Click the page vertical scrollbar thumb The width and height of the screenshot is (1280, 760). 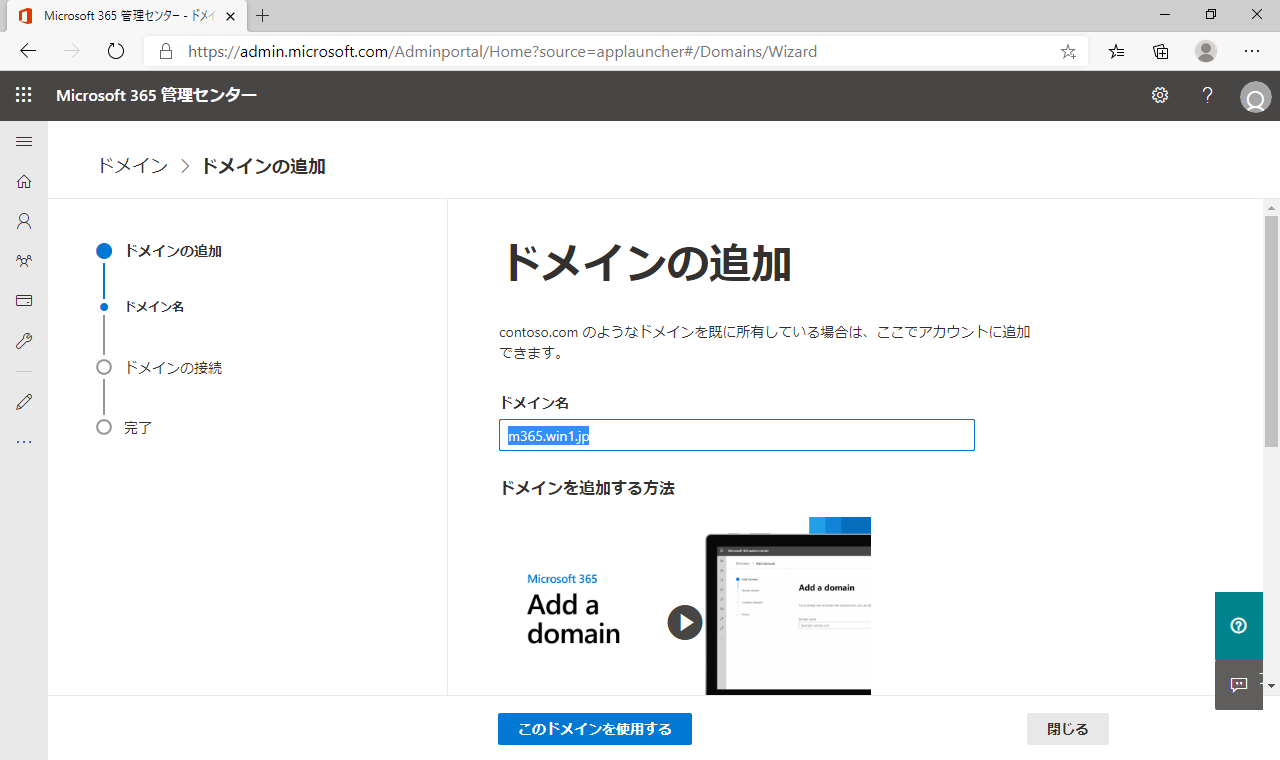click(1272, 330)
